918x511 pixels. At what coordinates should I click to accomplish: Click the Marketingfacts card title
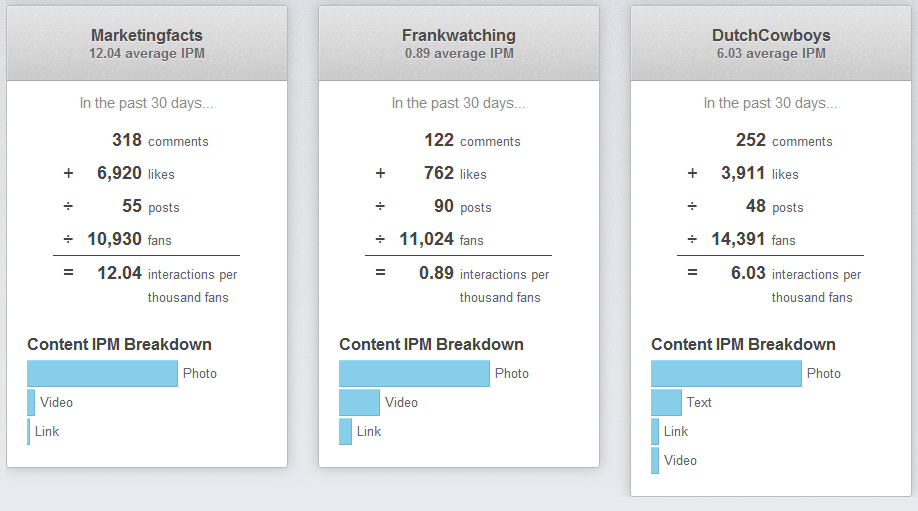pos(146,35)
